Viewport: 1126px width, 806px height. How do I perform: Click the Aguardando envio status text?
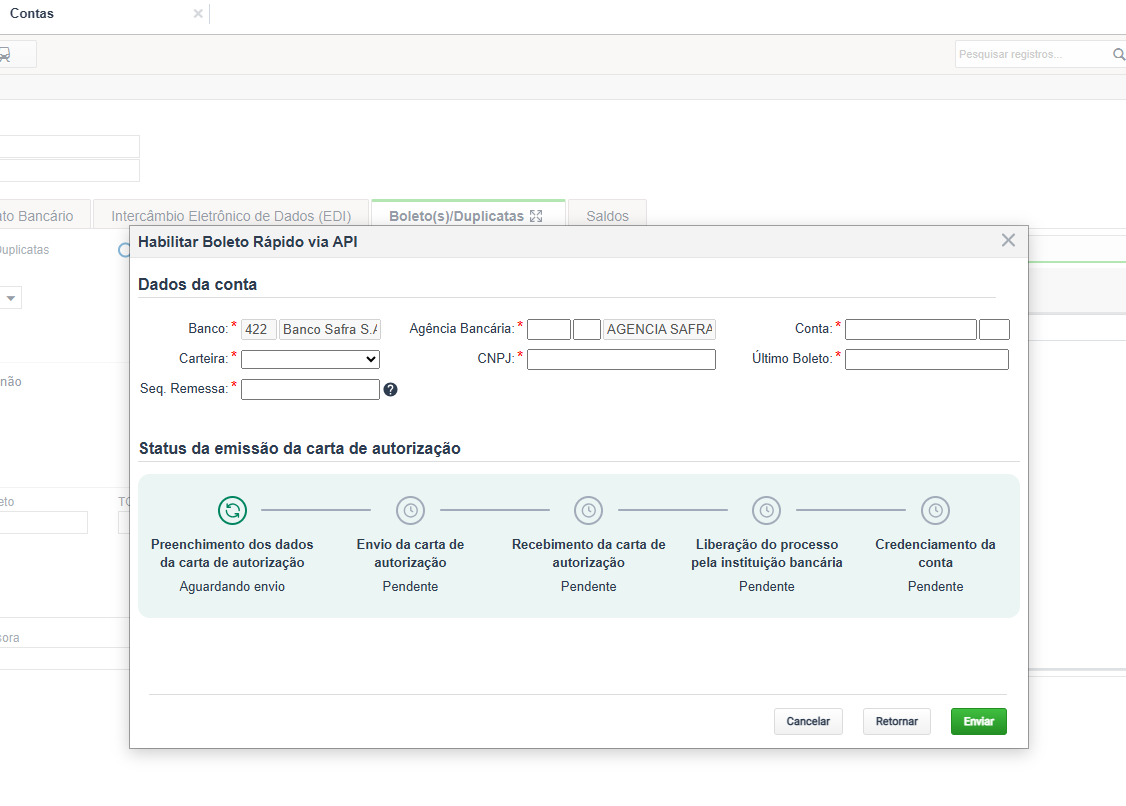pos(233,586)
